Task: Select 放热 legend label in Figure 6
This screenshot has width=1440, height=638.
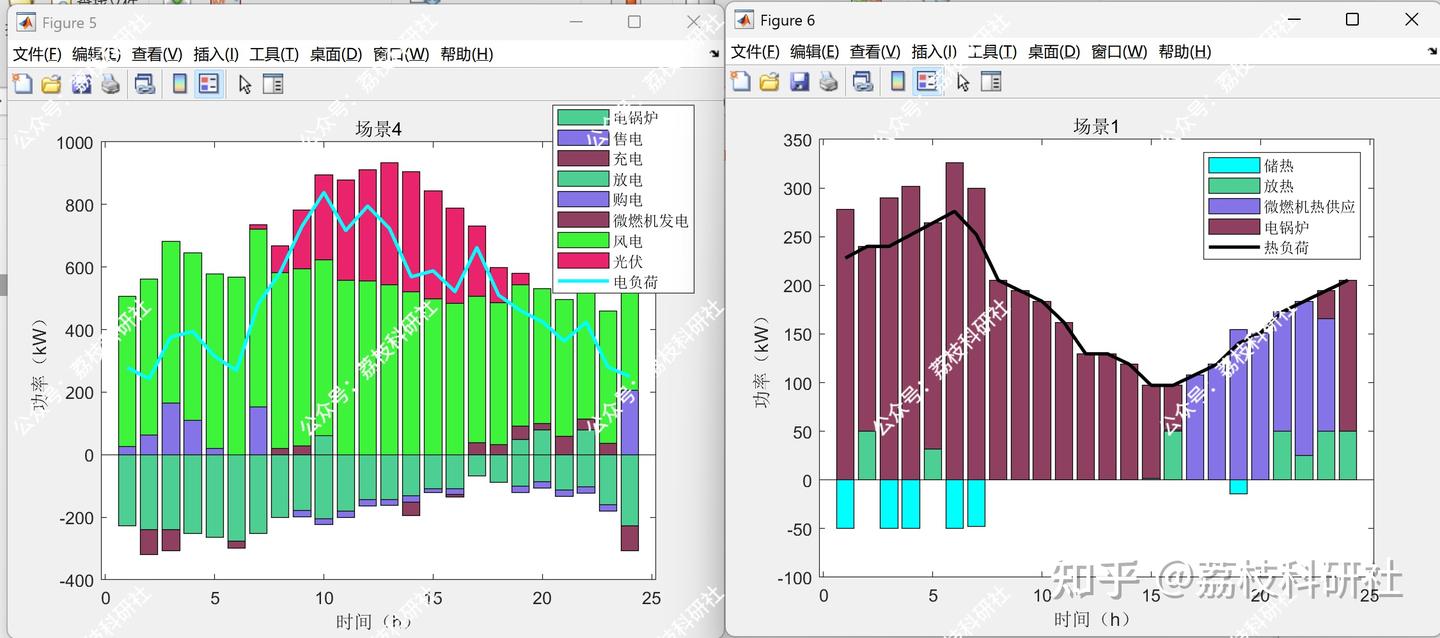Action: [x=1278, y=186]
